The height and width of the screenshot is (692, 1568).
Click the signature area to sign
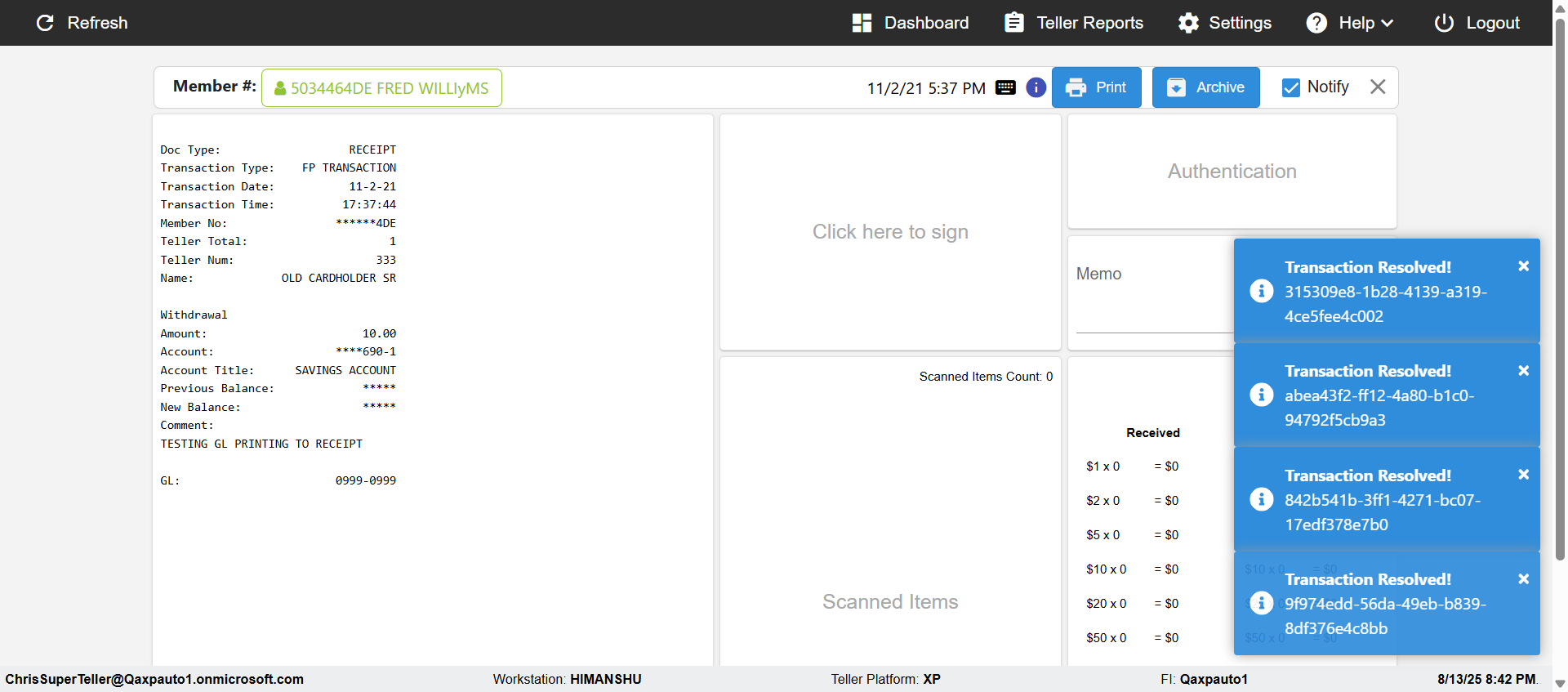pyautogui.click(x=890, y=232)
